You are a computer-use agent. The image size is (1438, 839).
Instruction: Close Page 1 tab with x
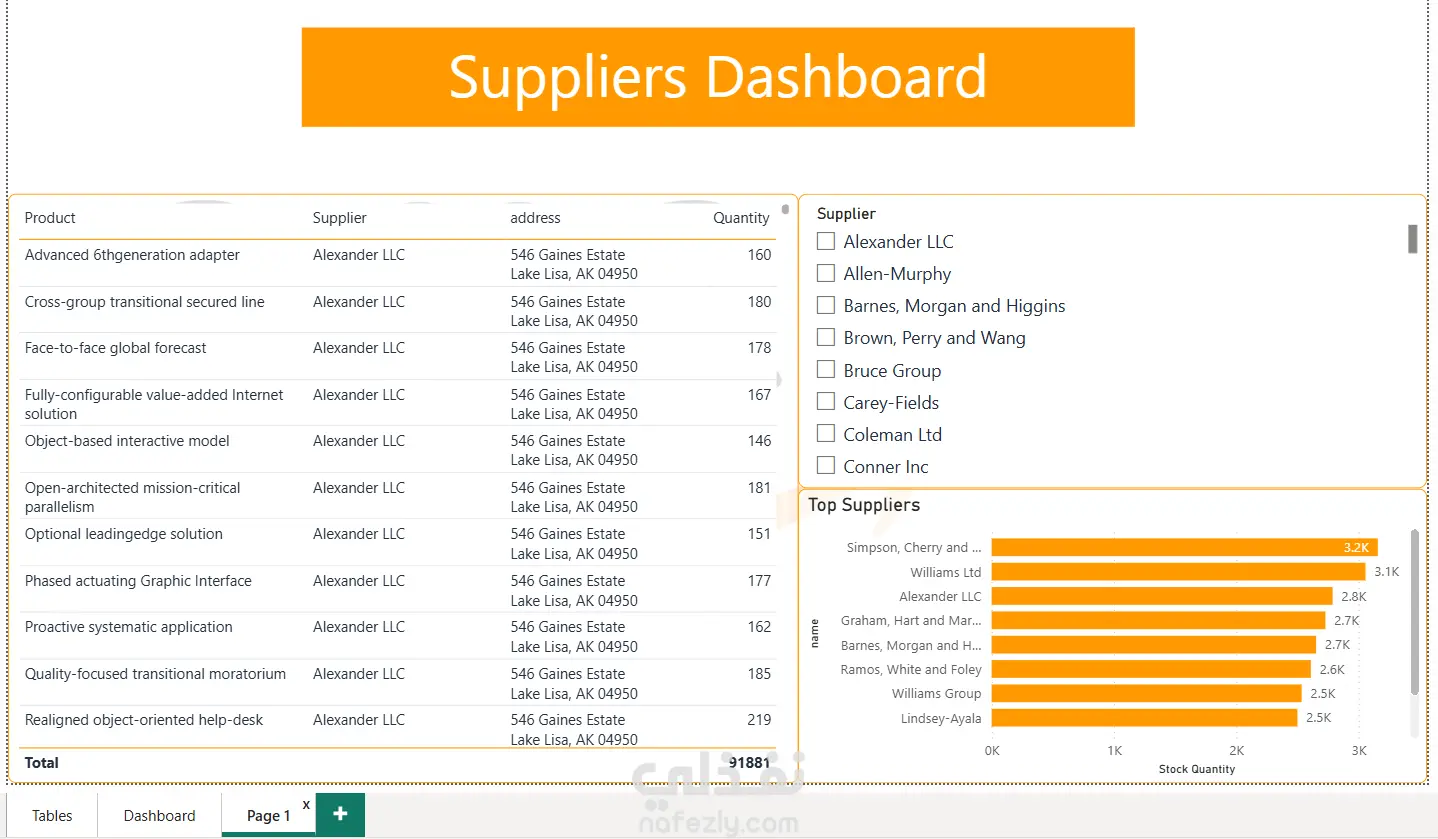(306, 804)
